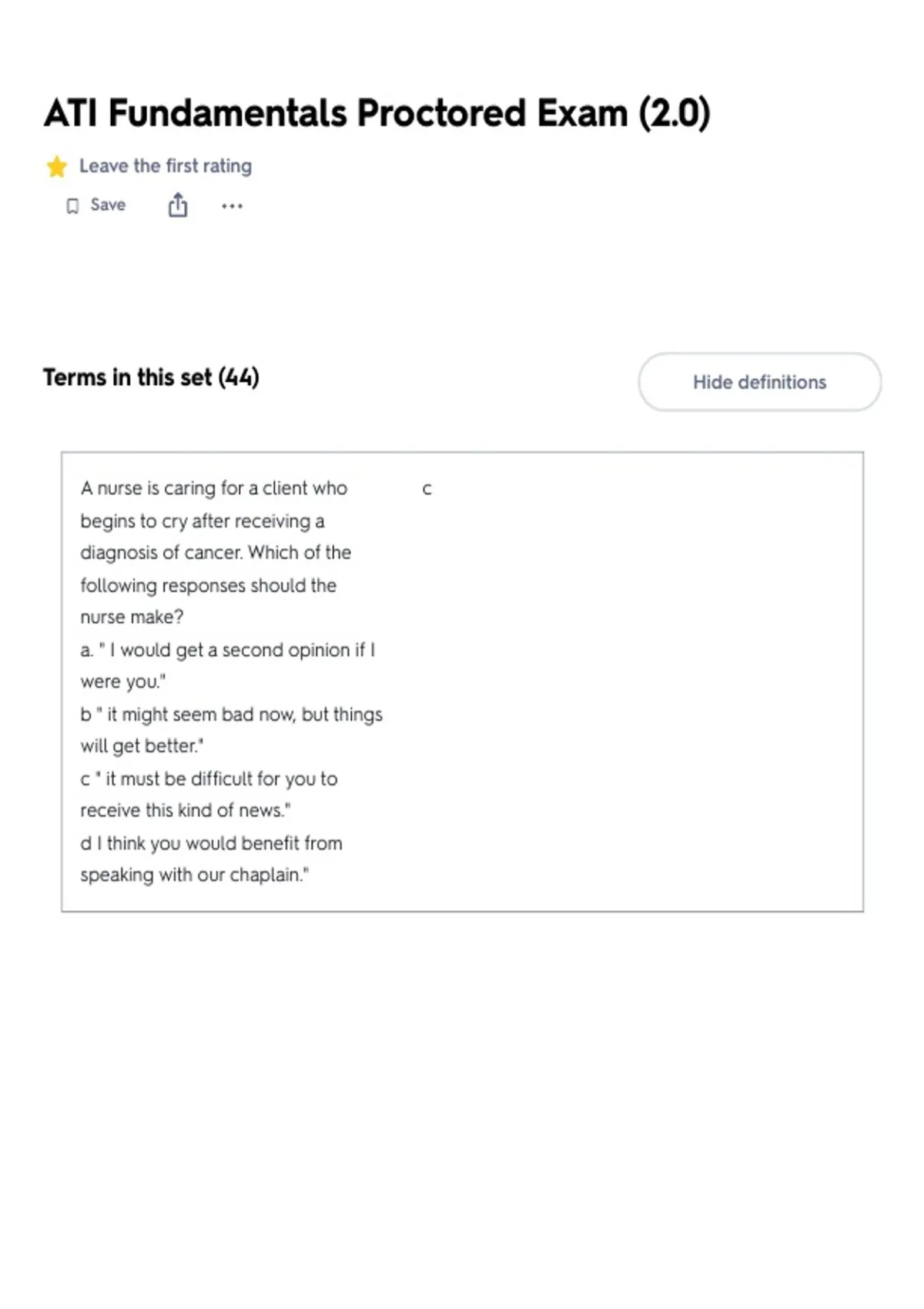Open the 'Leave the first rating' link
Screen dimensions: 924x1309
click(x=166, y=166)
